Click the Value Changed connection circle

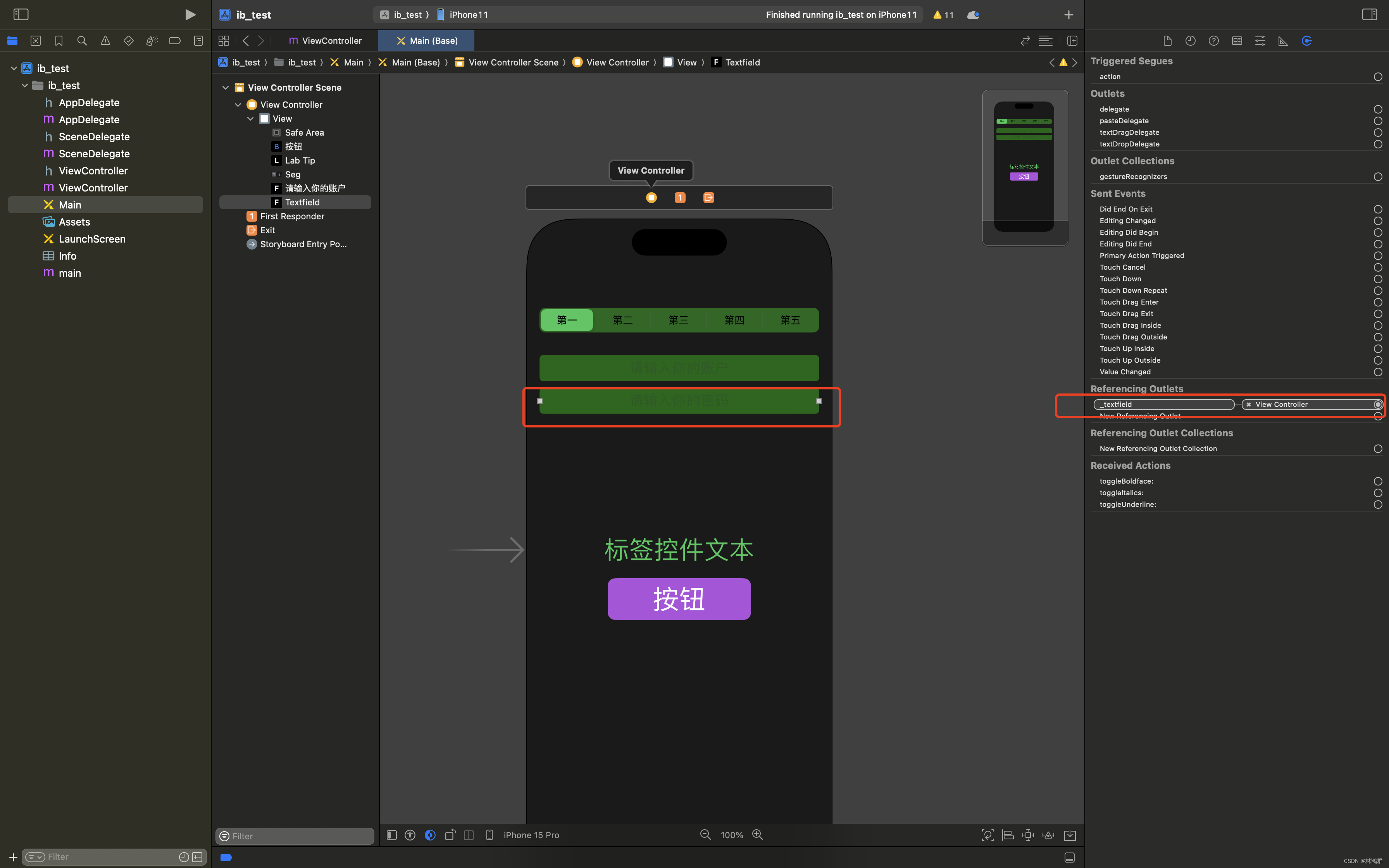click(1377, 372)
